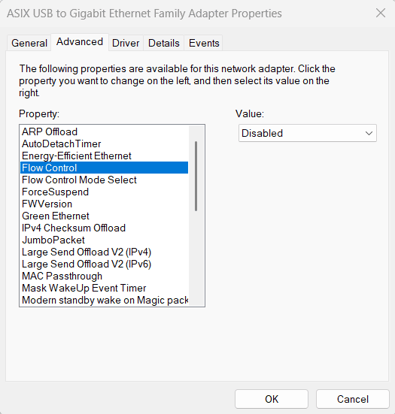Close the properties window with X

pyautogui.click(x=380, y=13)
